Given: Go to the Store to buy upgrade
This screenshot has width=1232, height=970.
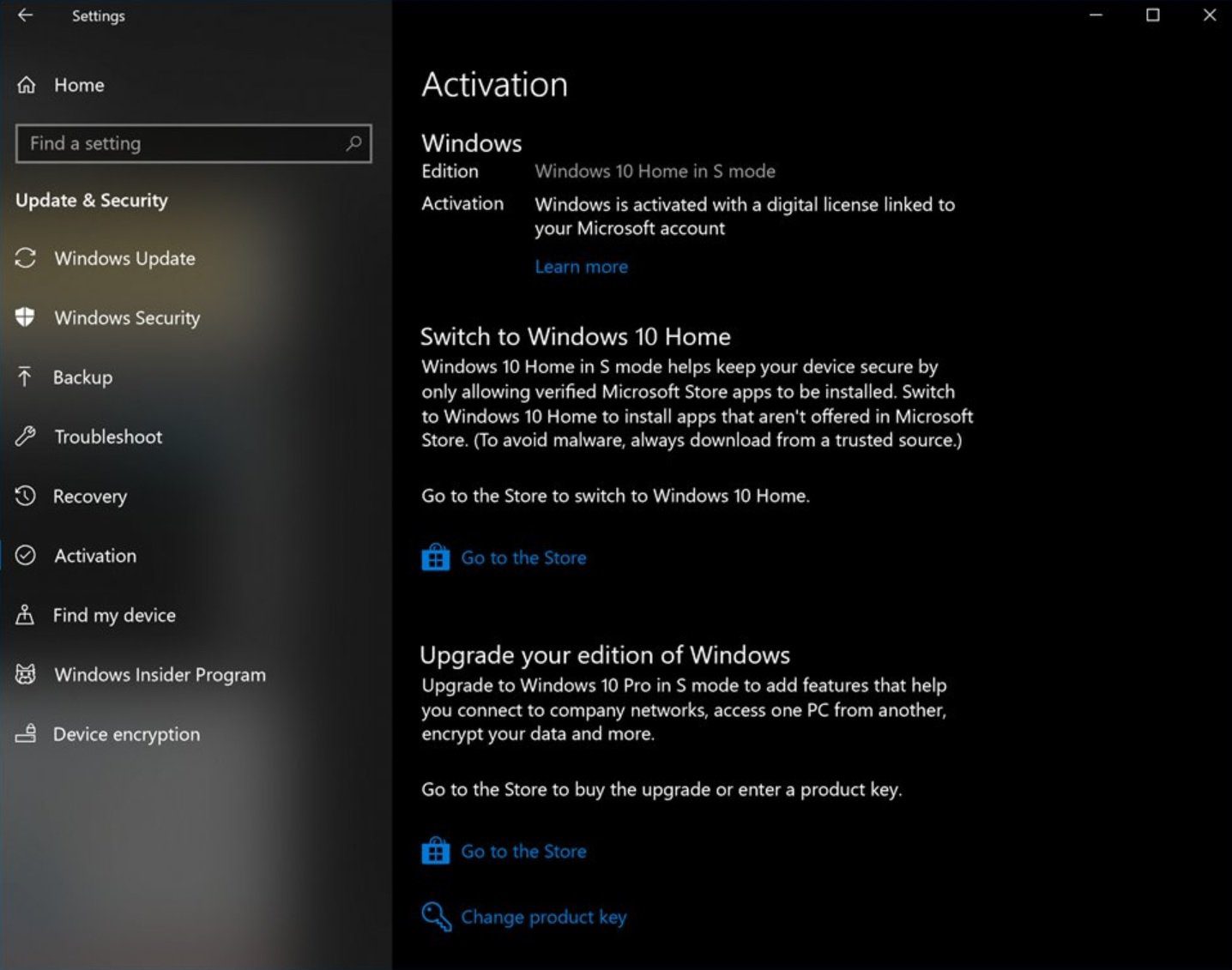Looking at the screenshot, I should click(x=523, y=852).
